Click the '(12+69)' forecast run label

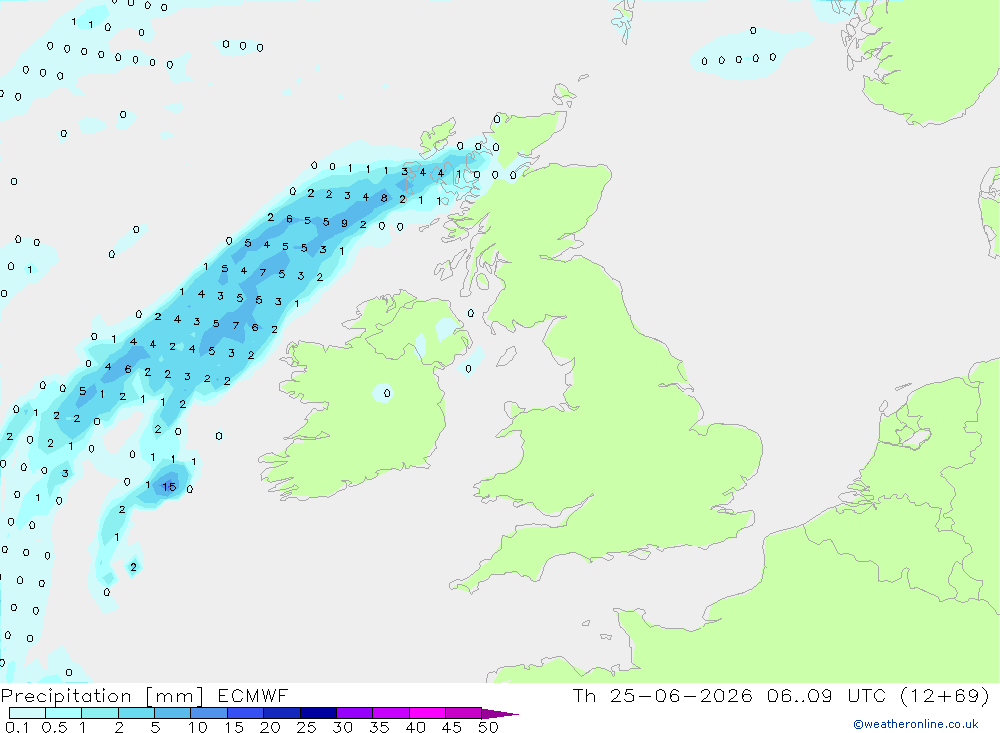[945, 695]
